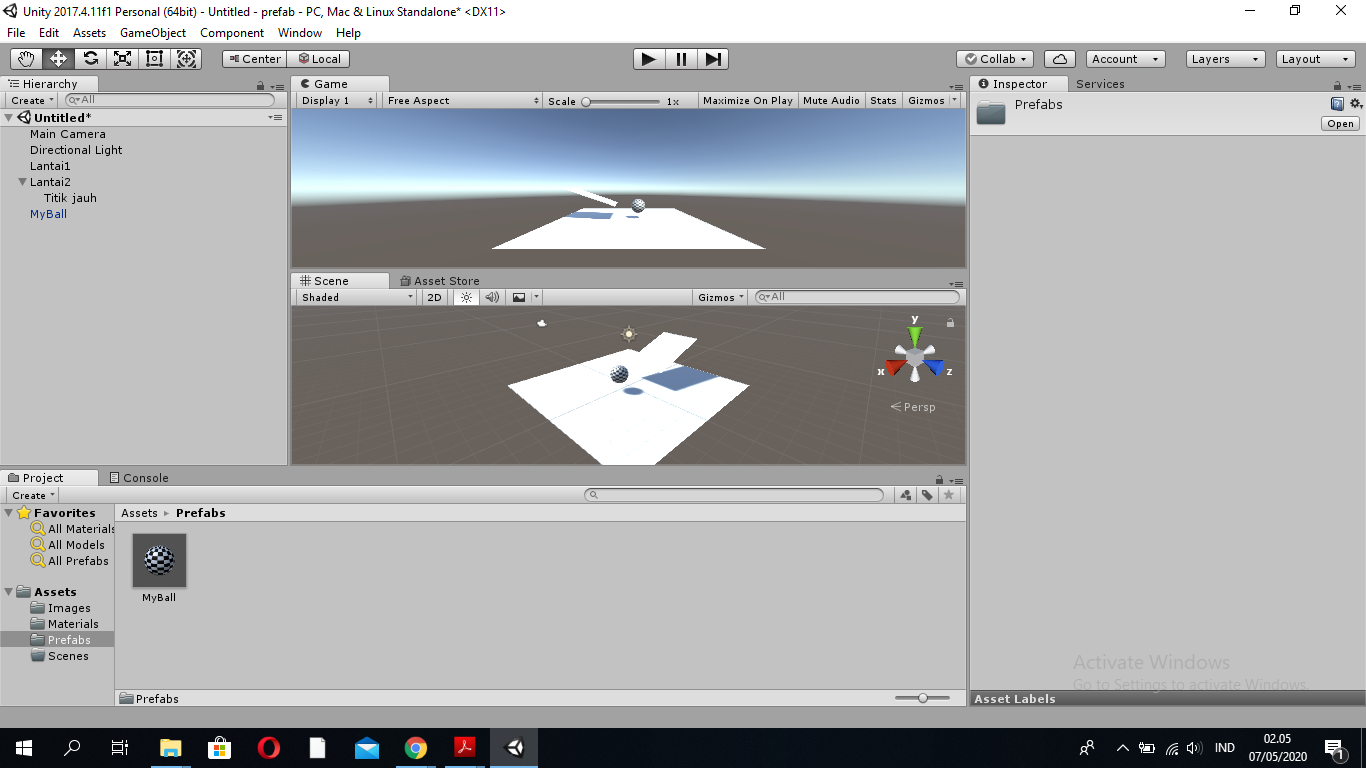
Task: Open Scene view Gizmos dropdown
Action: click(x=720, y=297)
